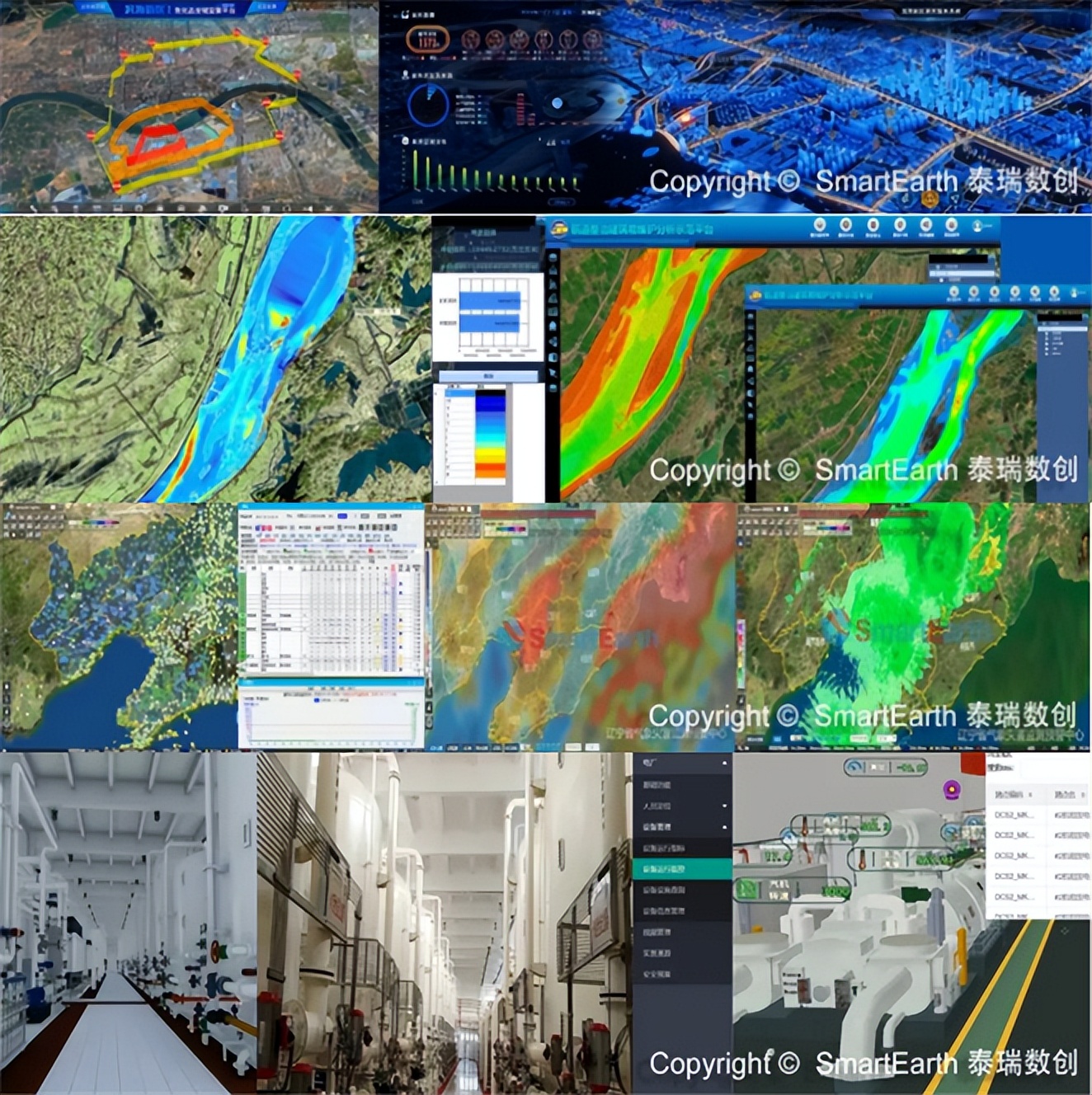Click the logo in the back river analysis window
Image resolution: width=1092 pixels, height=1095 pixels.
559,228
